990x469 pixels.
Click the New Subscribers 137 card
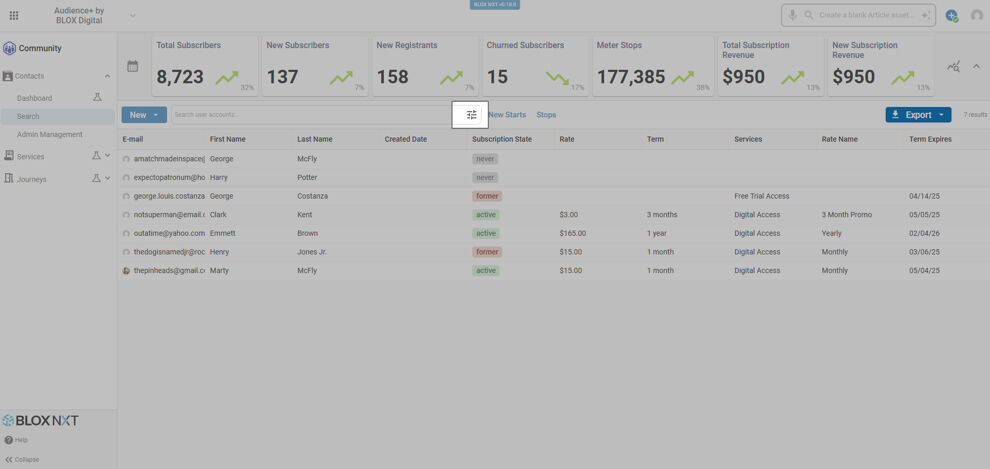tap(315, 66)
